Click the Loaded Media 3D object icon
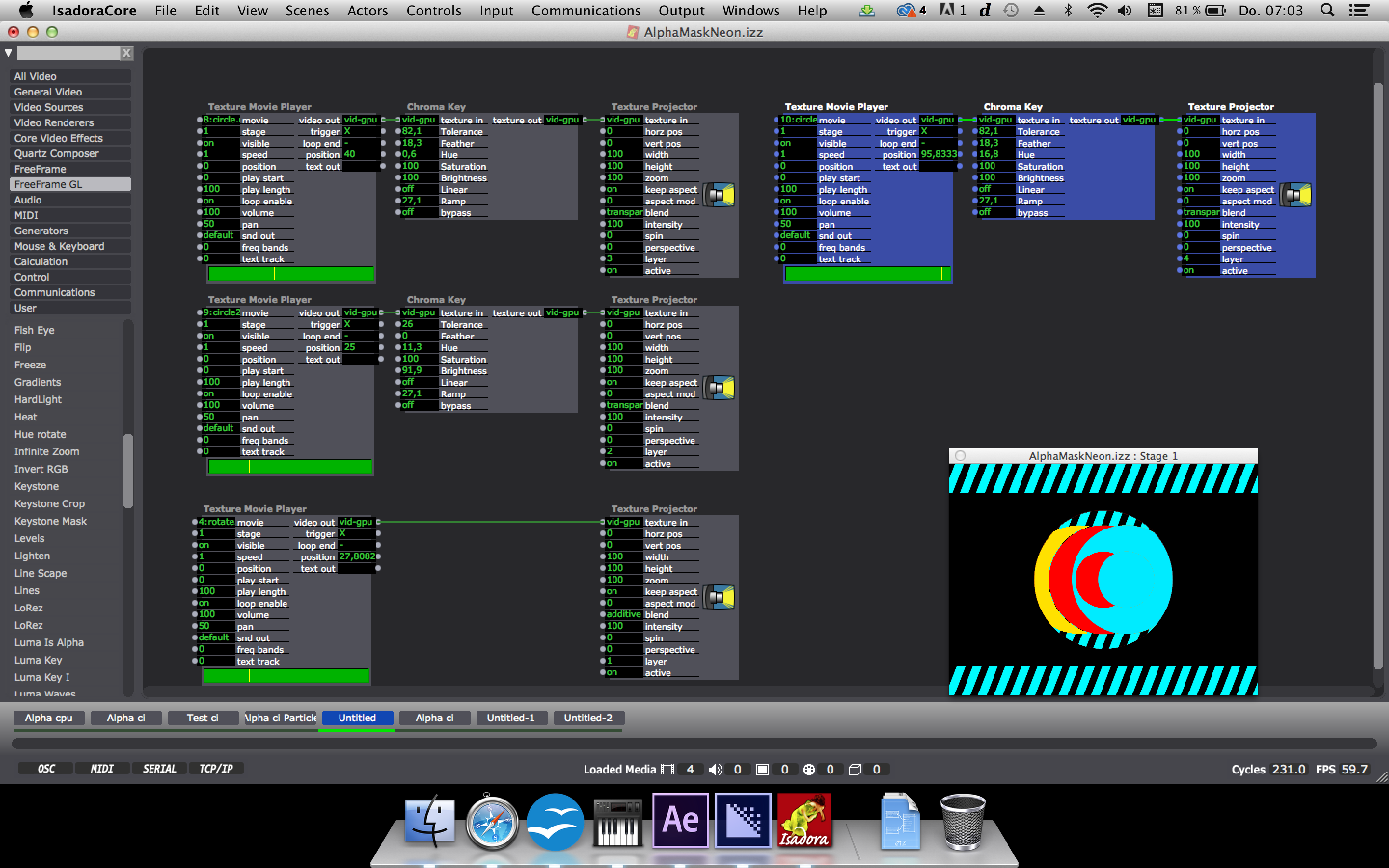 (855, 769)
